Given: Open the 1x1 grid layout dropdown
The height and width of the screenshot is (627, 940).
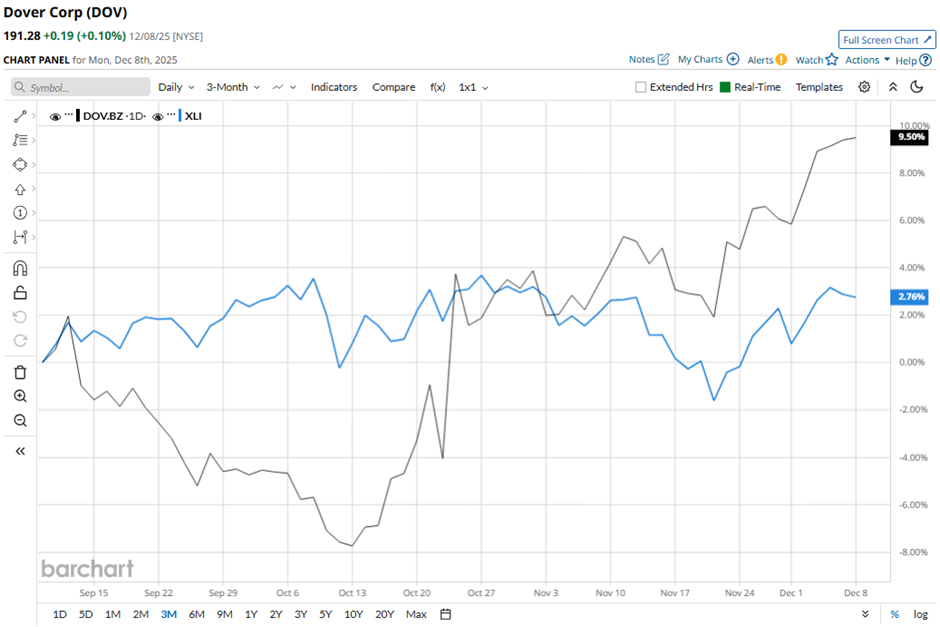Looking at the screenshot, I should [x=474, y=87].
